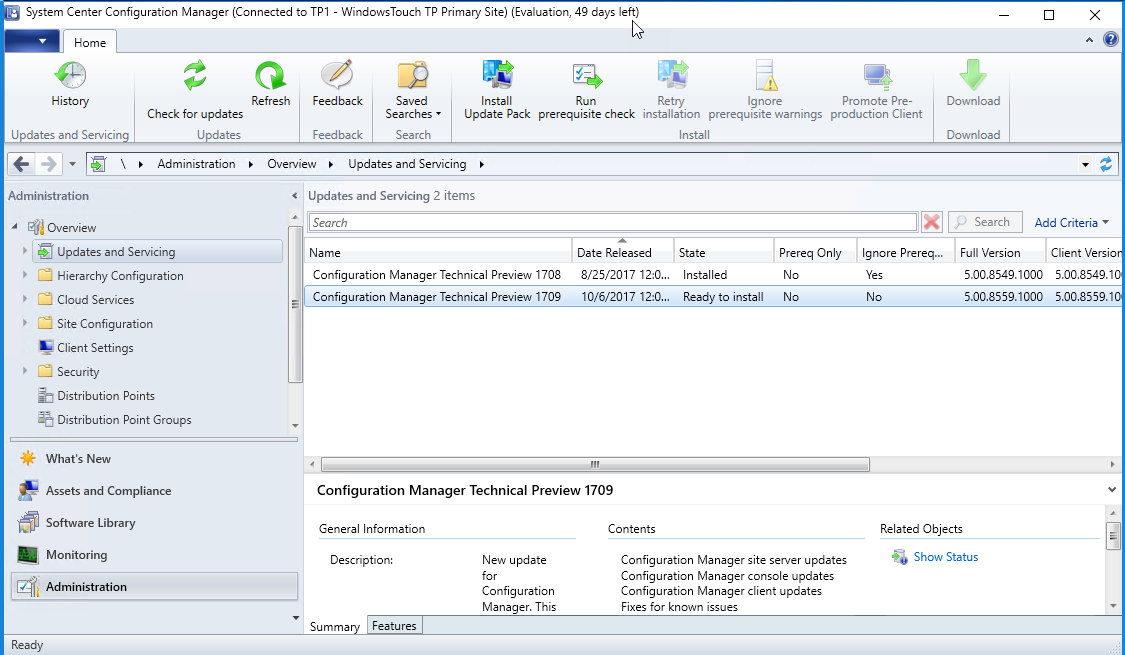Sort by the State column header
1125x655 pixels.
tap(723, 253)
